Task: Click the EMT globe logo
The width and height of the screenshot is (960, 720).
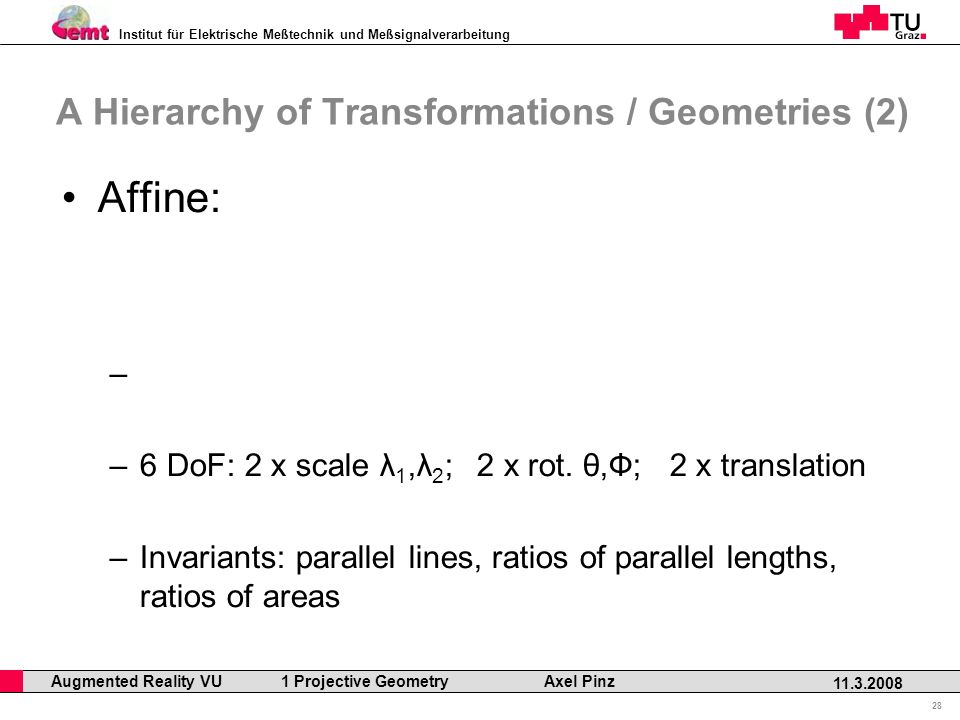Action: click(80, 24)
